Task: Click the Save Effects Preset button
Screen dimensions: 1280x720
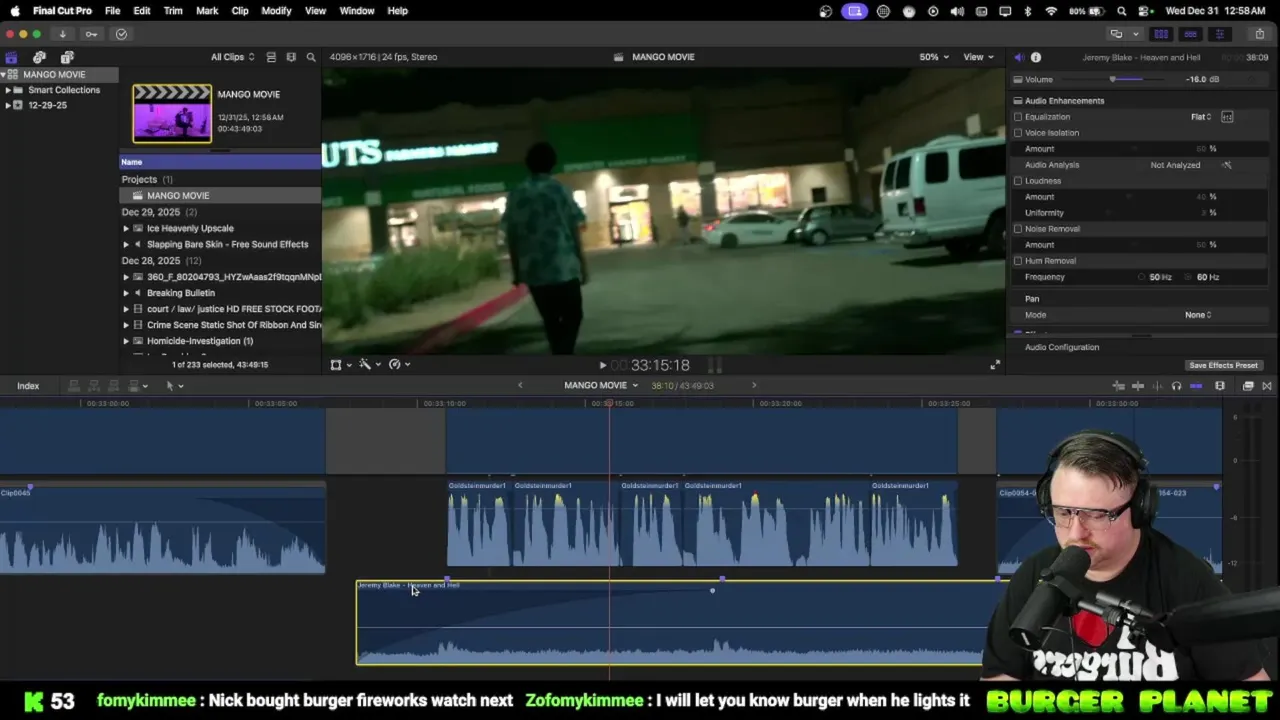Action: tap(1223, 366)
